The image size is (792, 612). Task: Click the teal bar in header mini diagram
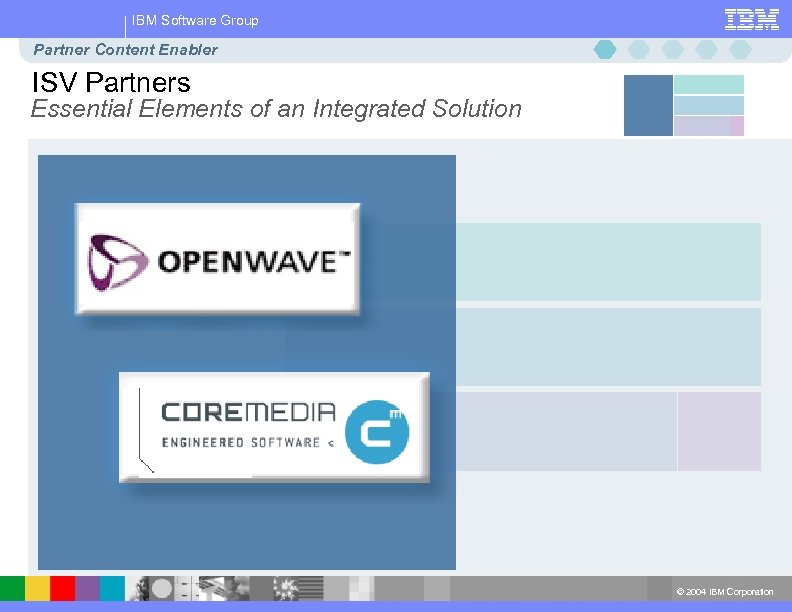[x=709, y=84]
